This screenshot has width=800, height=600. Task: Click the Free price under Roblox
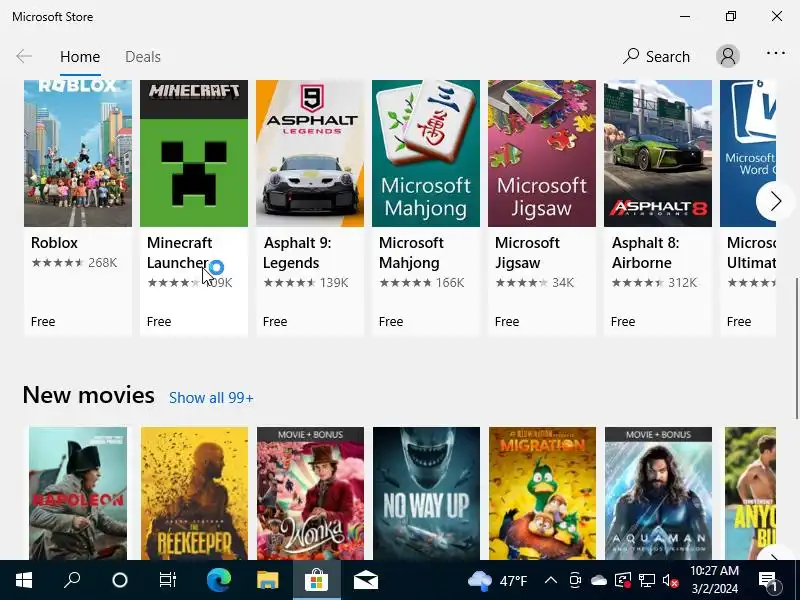point(43,321)
